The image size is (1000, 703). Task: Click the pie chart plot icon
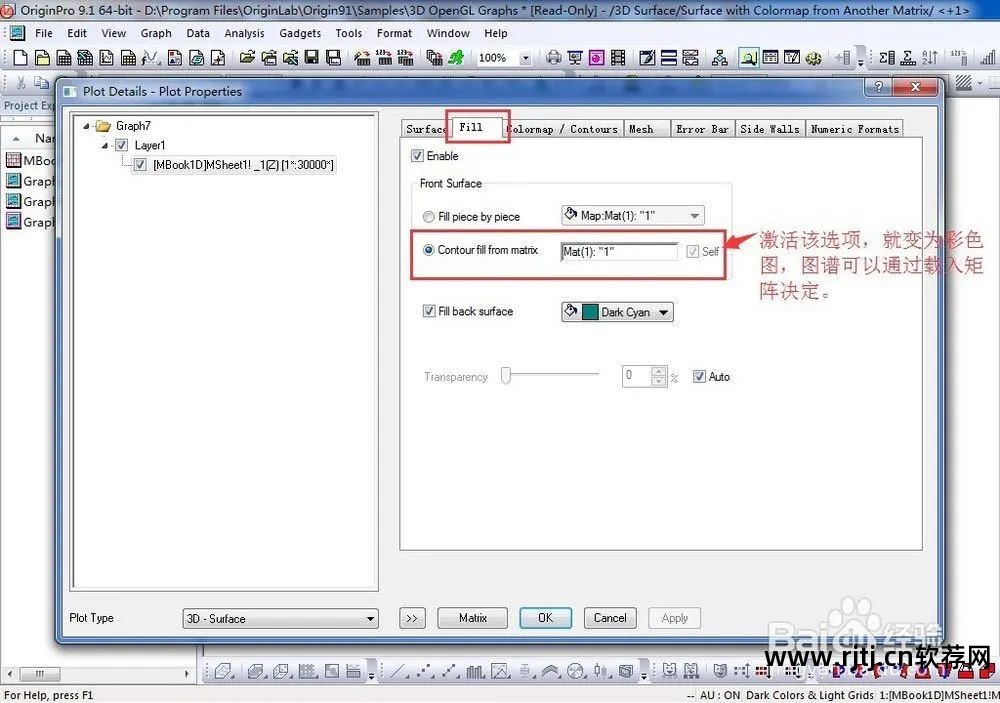coord(575,671)
